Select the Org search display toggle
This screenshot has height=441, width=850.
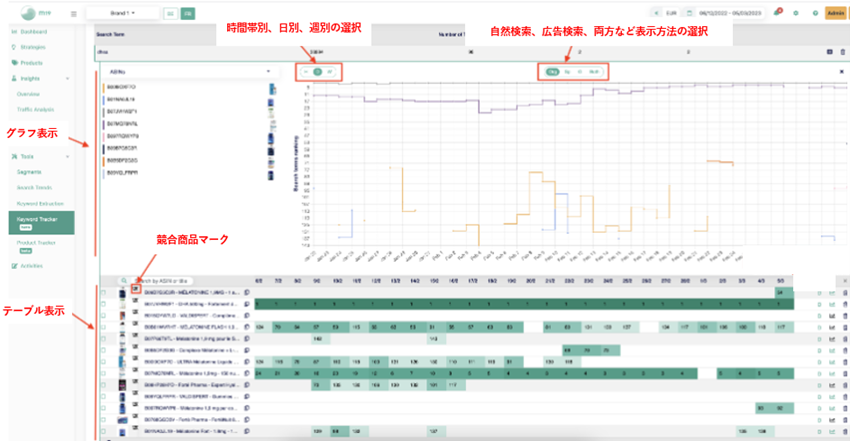[x=552, y=72]
